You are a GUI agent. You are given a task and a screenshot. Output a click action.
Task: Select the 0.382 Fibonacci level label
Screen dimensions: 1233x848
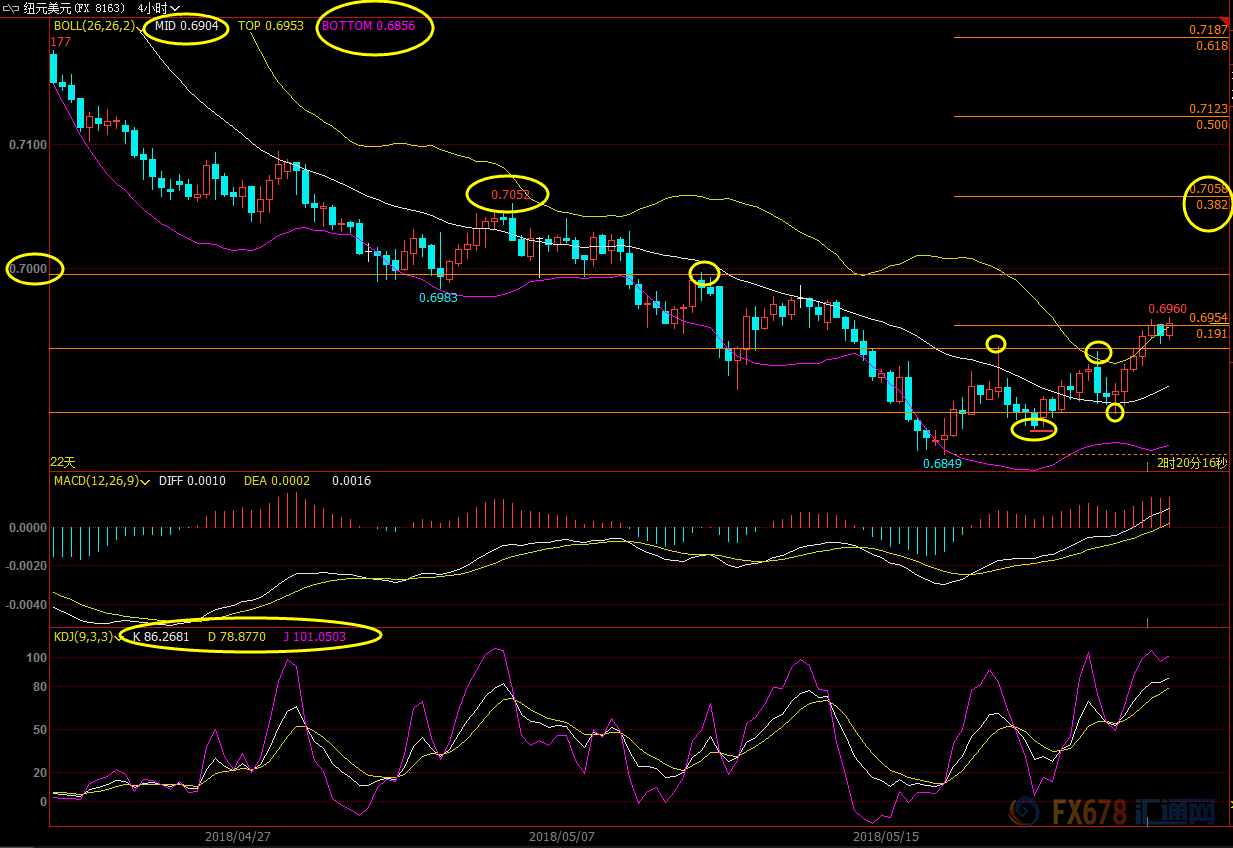coord(1211,205)
